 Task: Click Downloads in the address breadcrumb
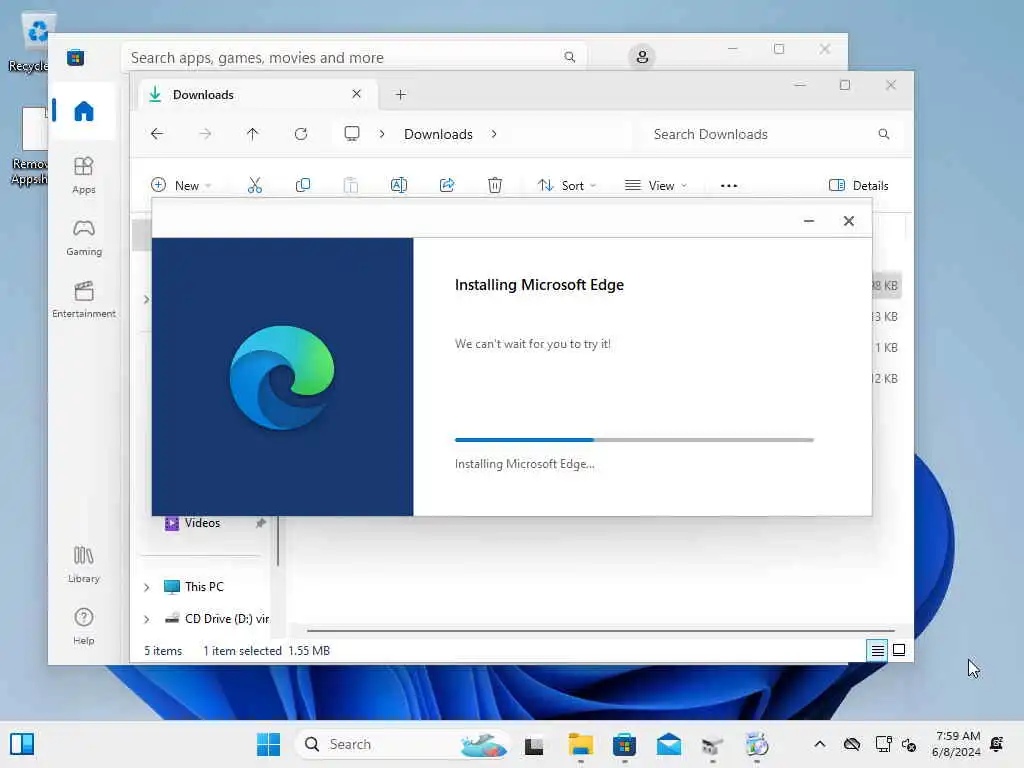(x=438, y=134)
